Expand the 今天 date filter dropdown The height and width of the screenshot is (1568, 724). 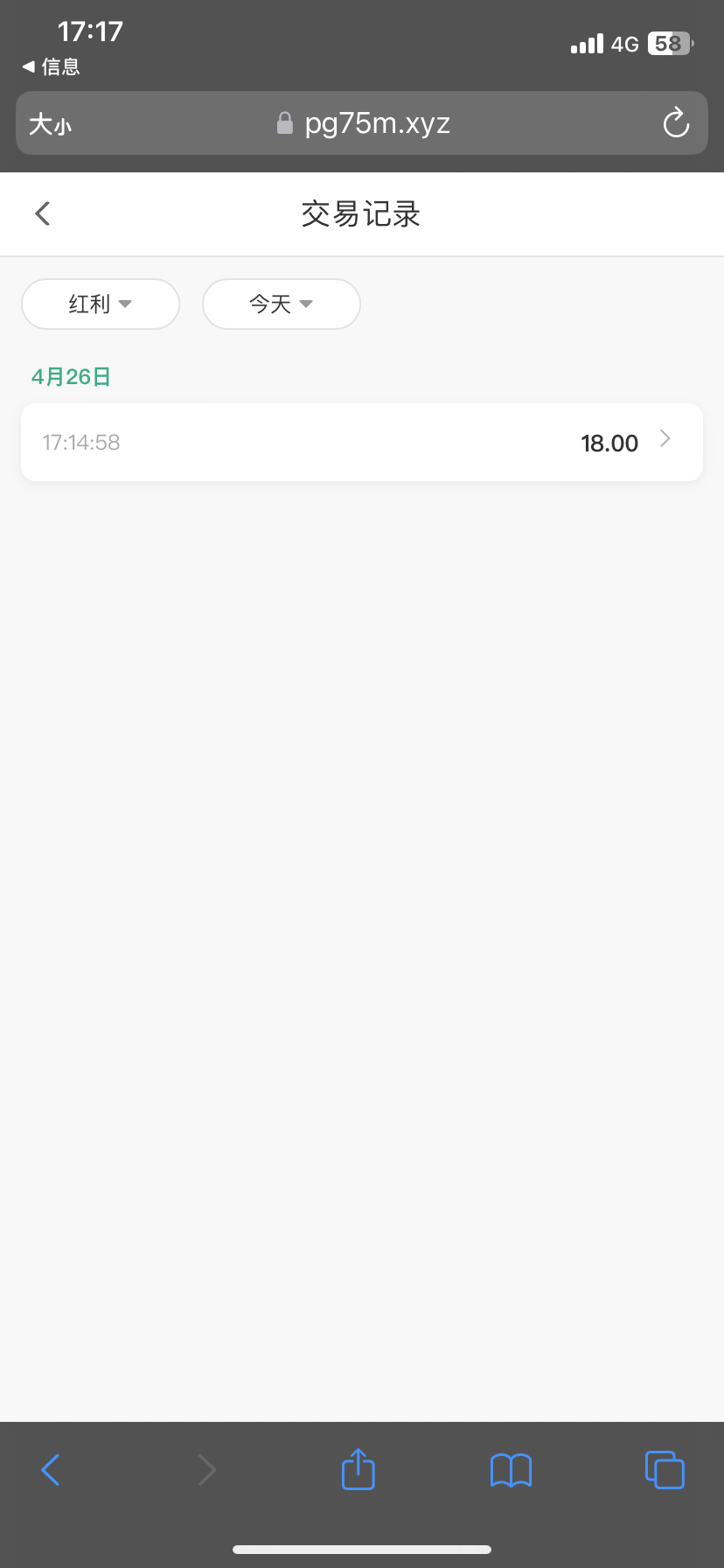[x=281, y=304]
